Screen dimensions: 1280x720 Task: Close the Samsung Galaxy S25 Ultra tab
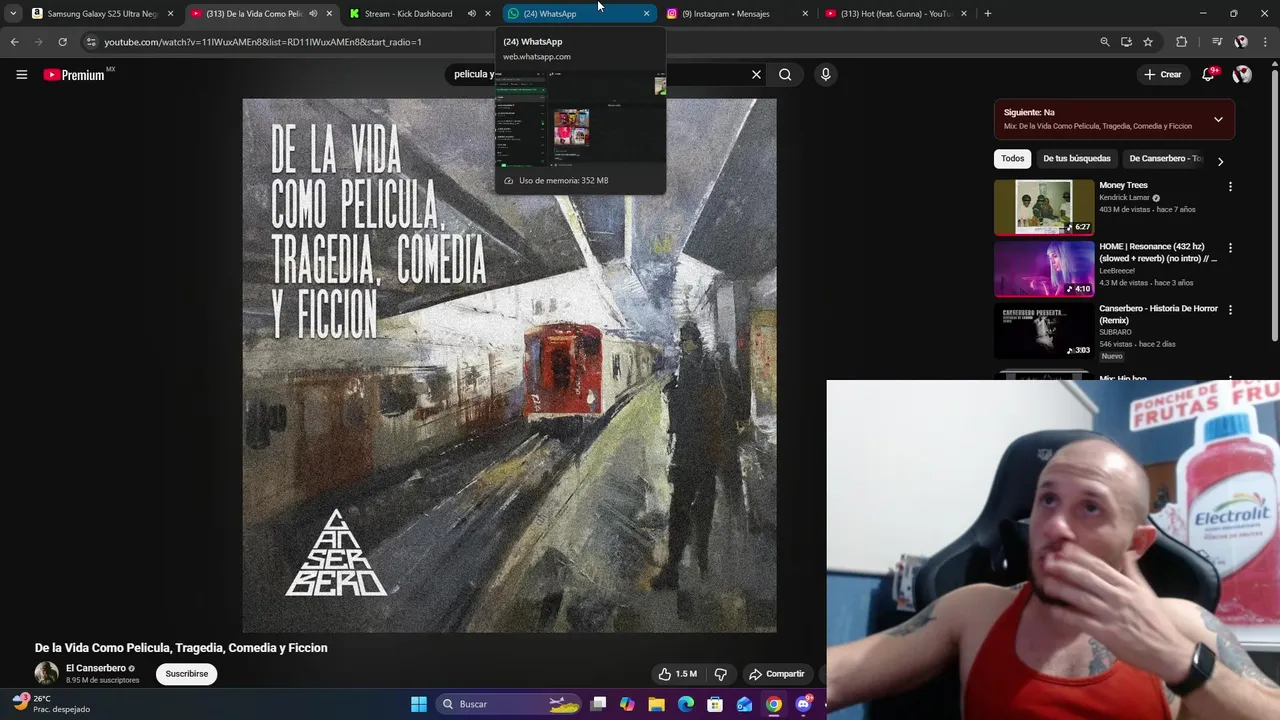click(171, 13)
